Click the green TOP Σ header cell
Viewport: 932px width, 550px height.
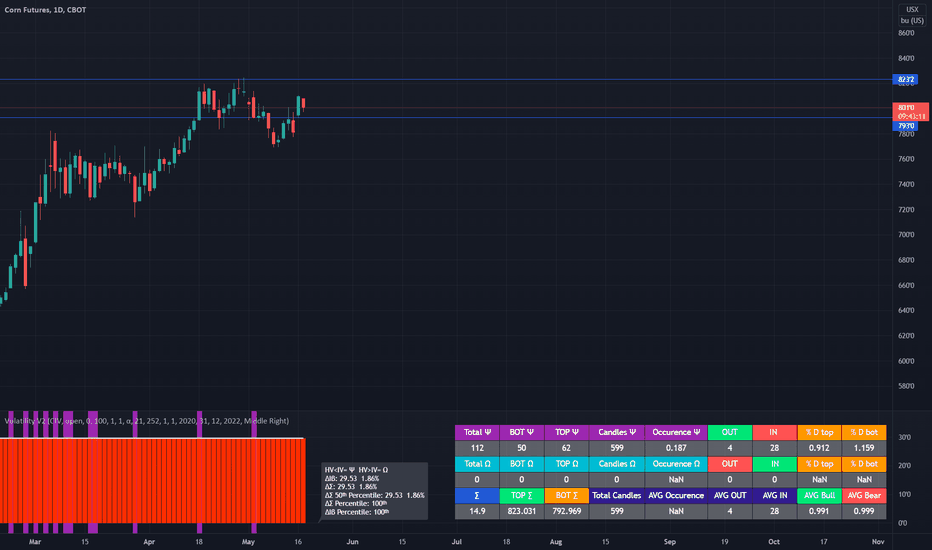(x=522, y=495)
